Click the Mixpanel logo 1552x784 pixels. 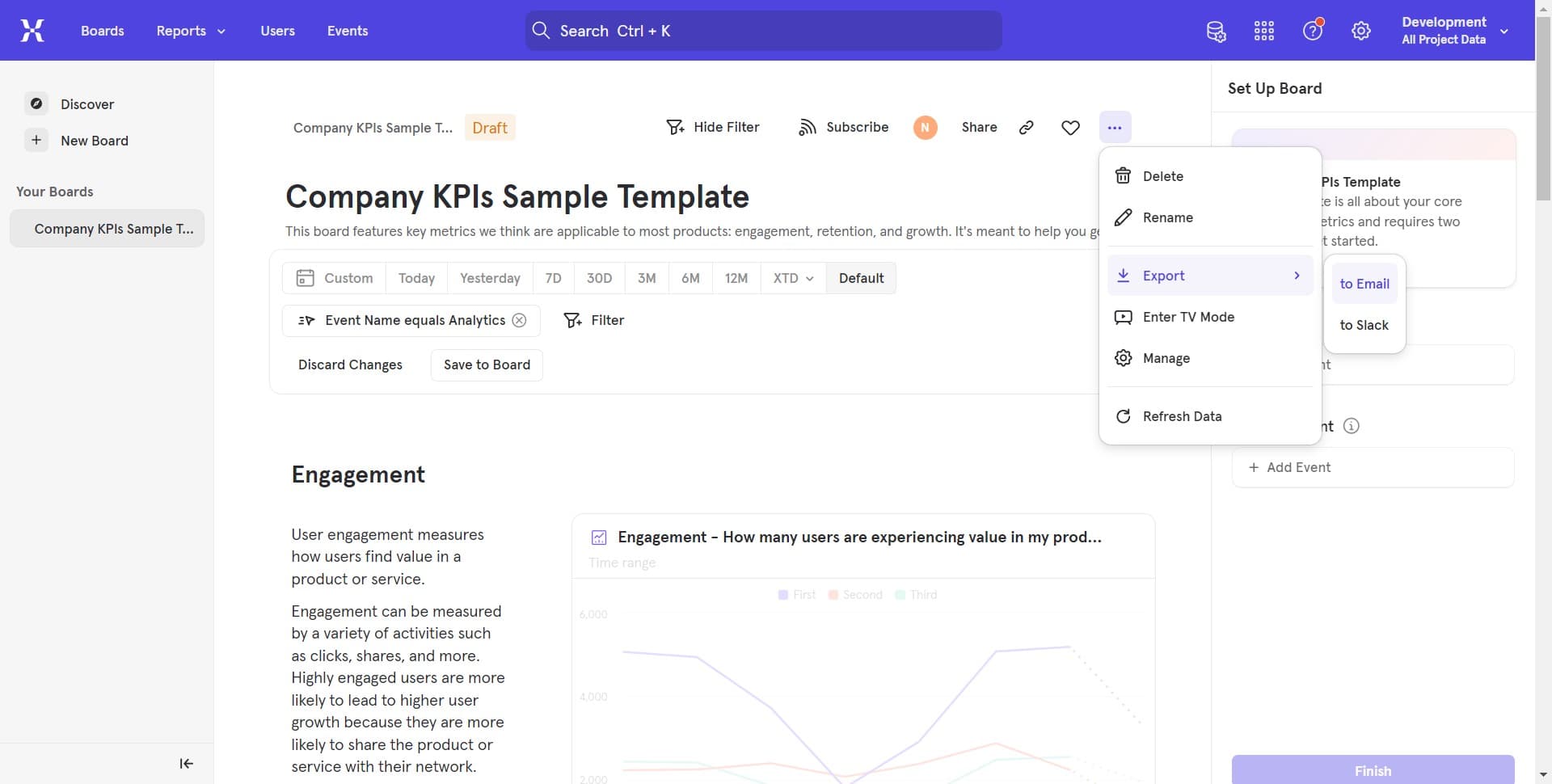(x=31, y=30)
